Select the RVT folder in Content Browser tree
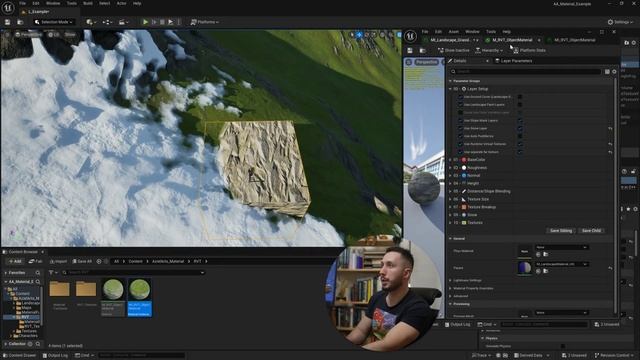Image resolution: width=640 pixels, height=360 pixels. (24, 317)
